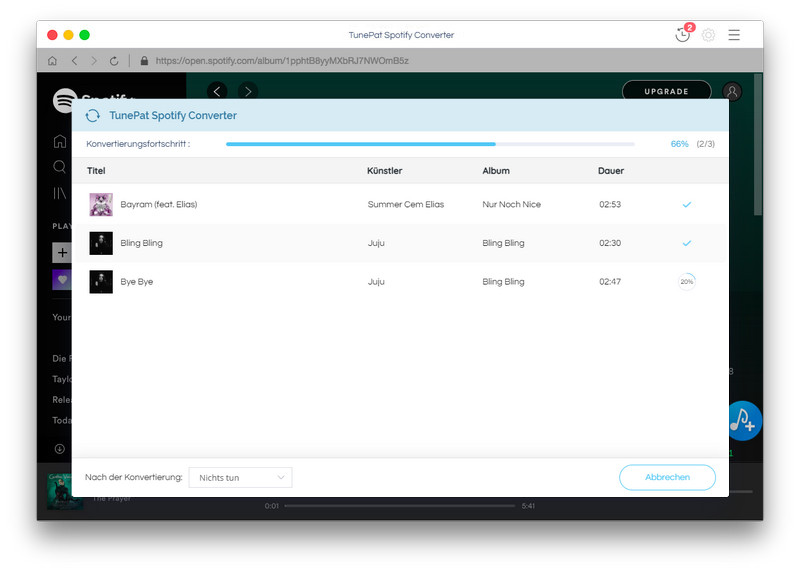Click Spotify's round back navigation button
The height and width of the screenshot is (573, 800).
(x=217, y=91)
